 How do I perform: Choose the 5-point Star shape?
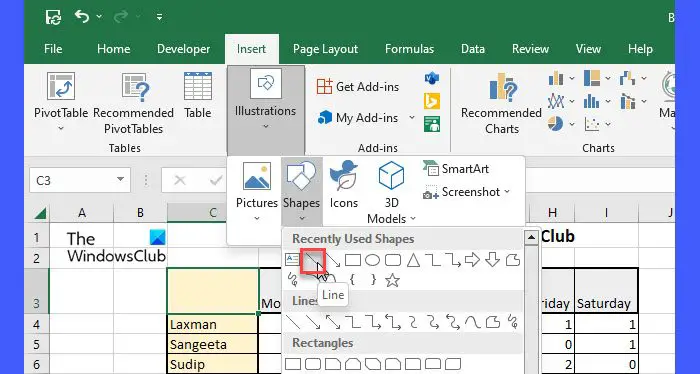(x=392, y=280)
